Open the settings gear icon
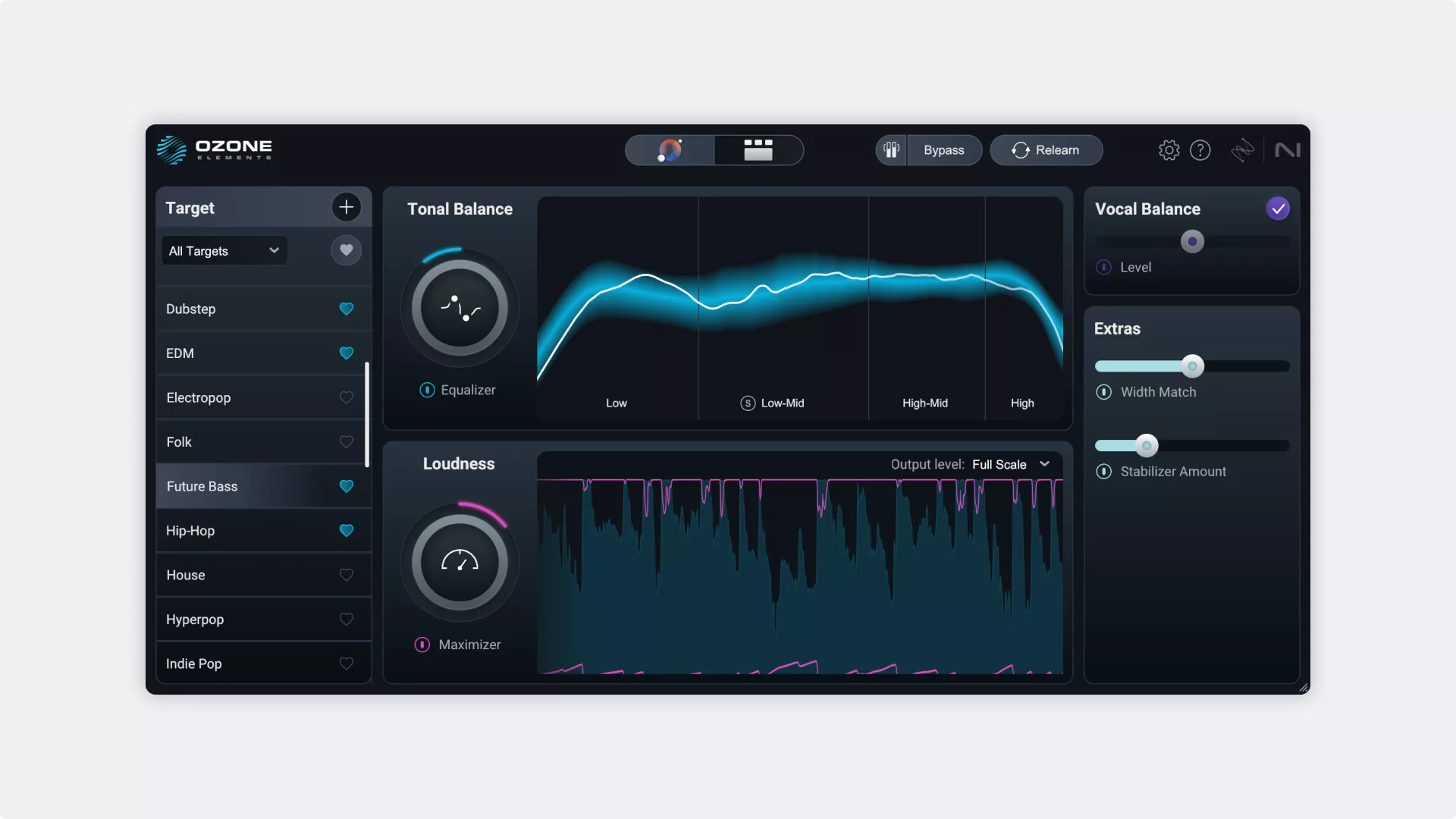The height and width of the screenshot is (819, 1456). click(x=1169, y=150)
